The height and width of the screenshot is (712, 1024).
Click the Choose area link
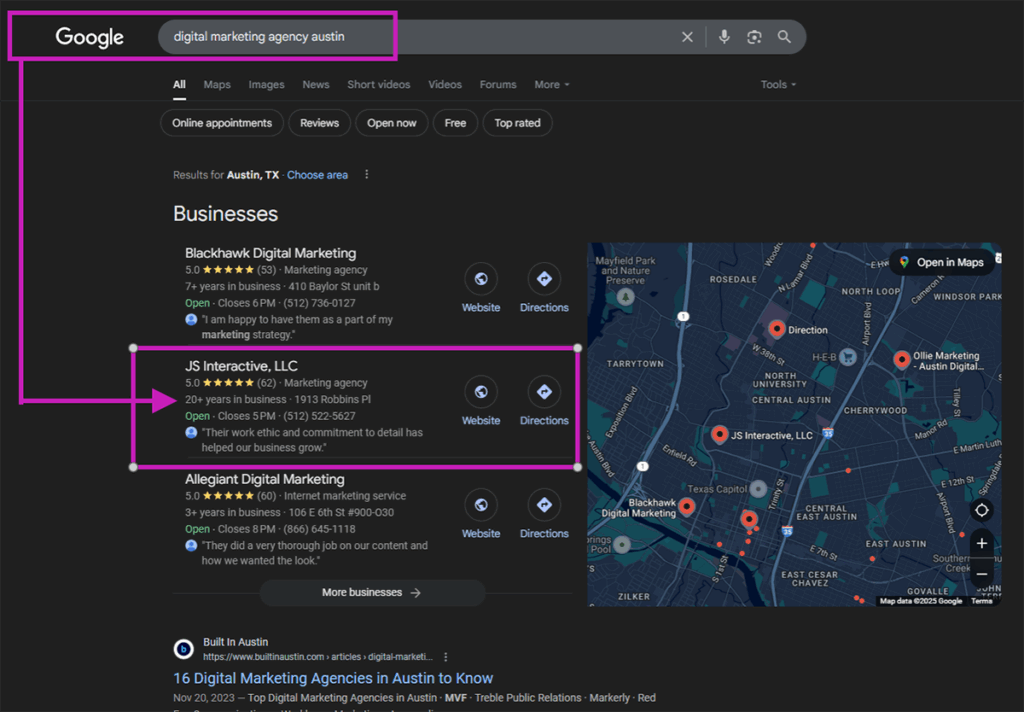point(317,175)
